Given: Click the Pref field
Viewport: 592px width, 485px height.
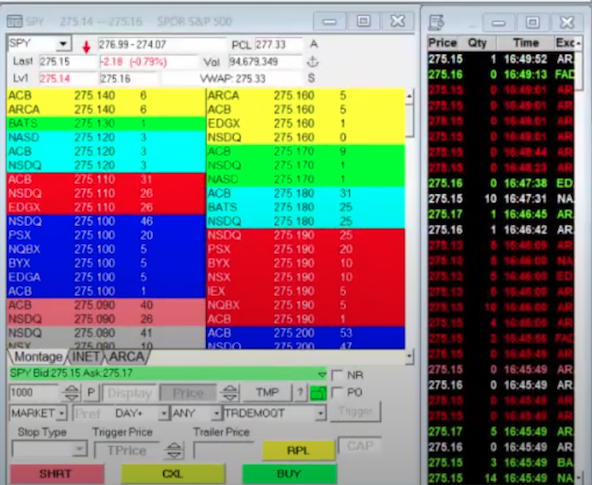Looking at the screenshot, I should pos(91,414).
